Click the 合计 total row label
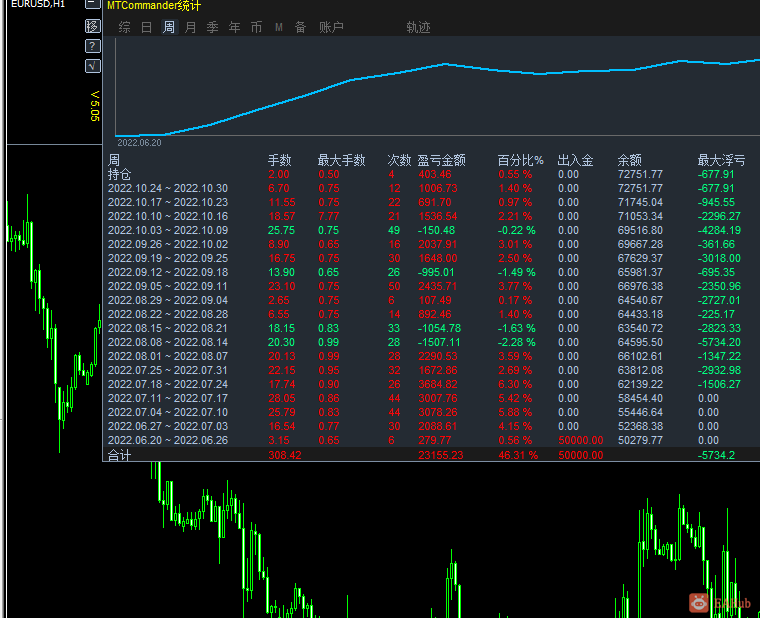The height and width of the screenshot is (618, 760). click(119, 456)
